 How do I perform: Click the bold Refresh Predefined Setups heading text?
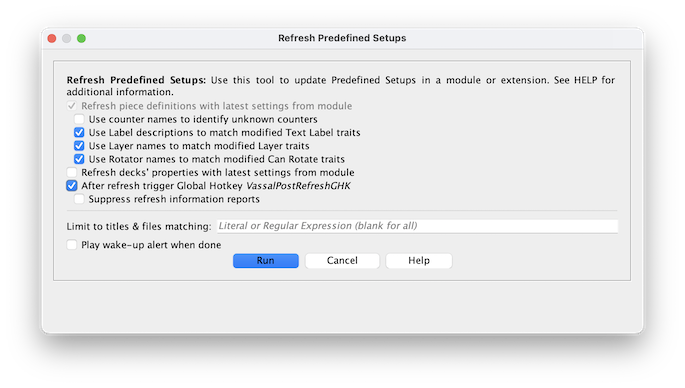coord(136,80)
